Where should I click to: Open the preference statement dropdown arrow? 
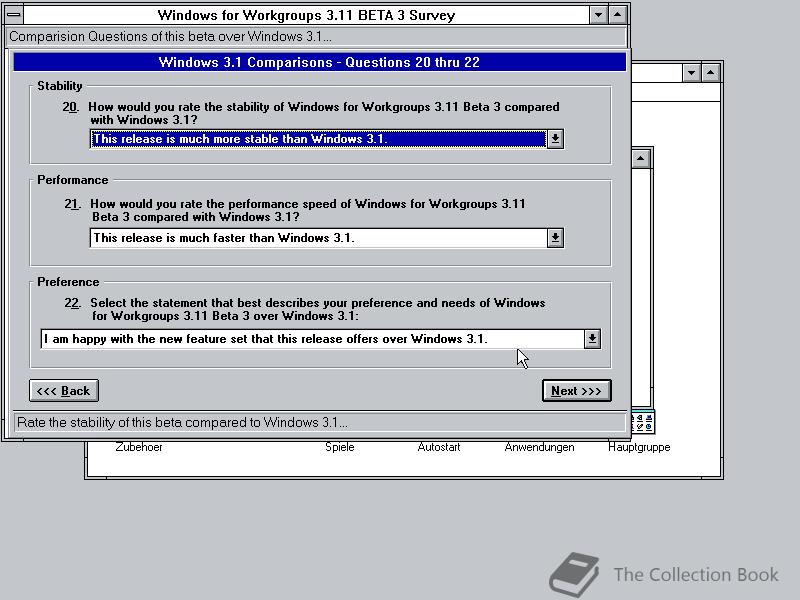[x=592, y=339]
